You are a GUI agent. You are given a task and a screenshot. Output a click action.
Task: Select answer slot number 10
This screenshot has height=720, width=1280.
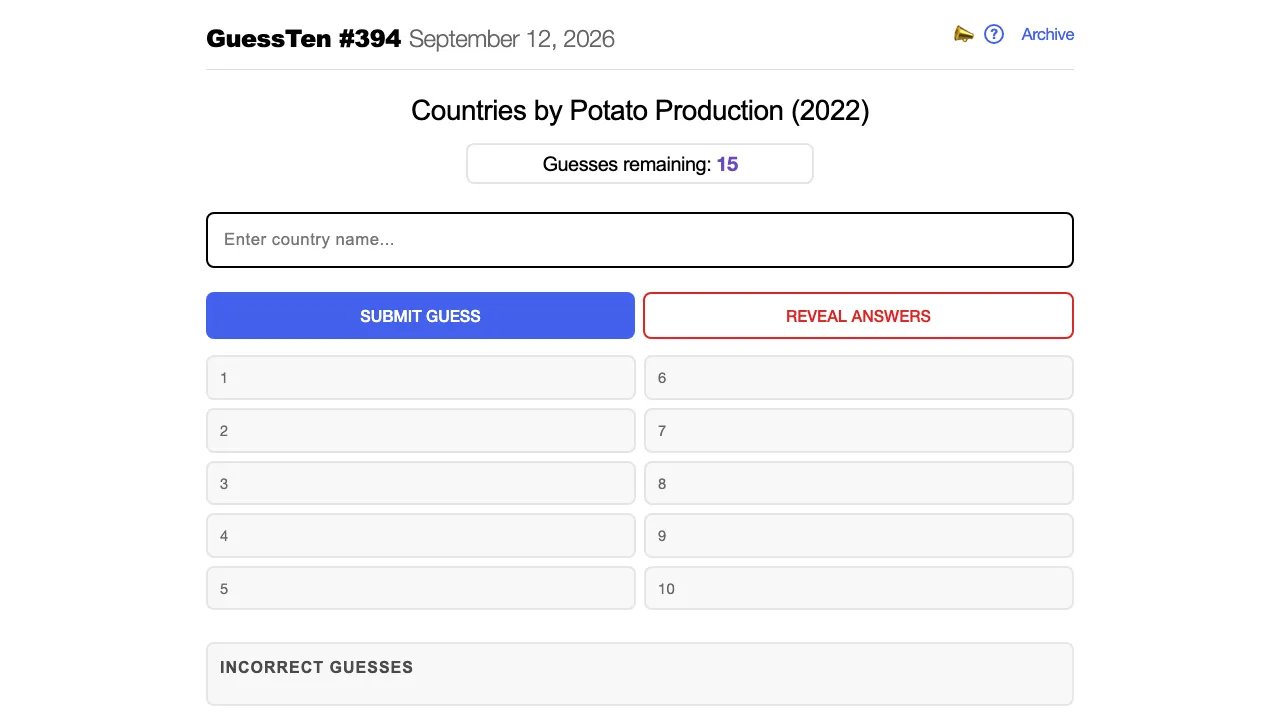click(x=859, y=589)
